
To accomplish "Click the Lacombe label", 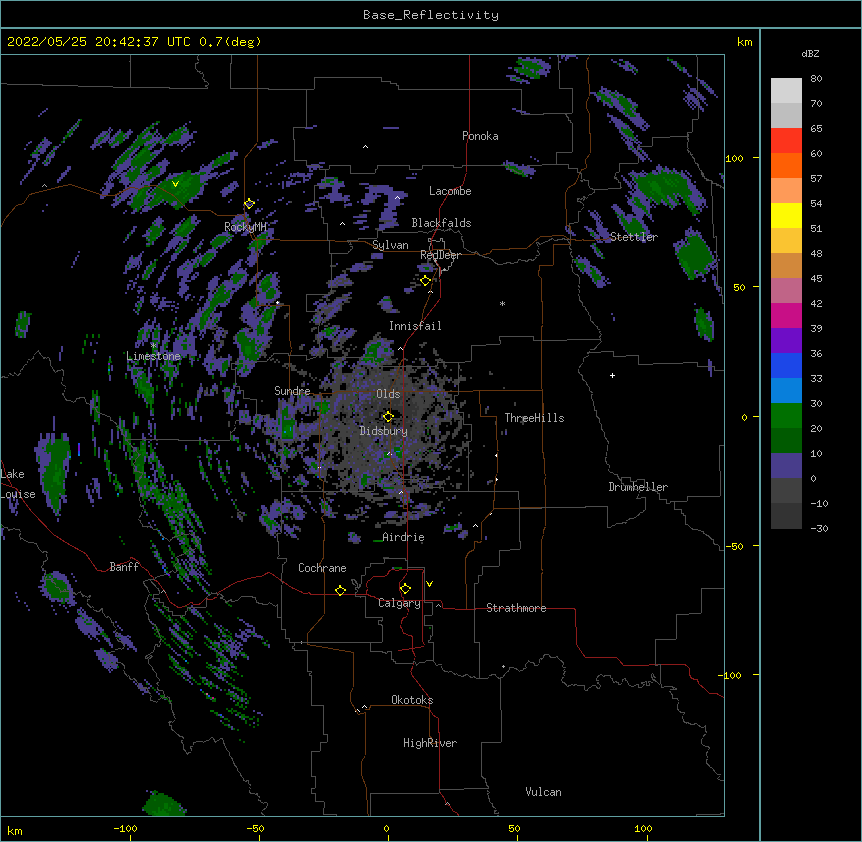I will pos(450,191).
